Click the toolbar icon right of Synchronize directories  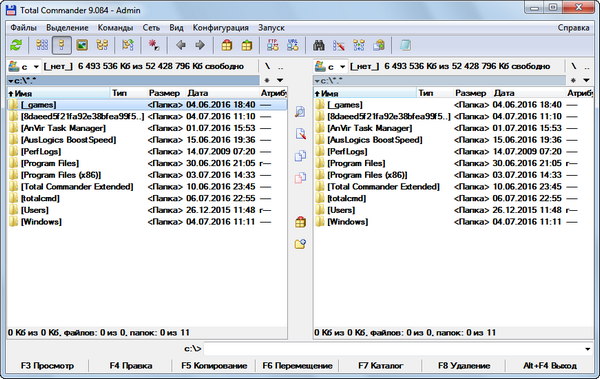379,45
